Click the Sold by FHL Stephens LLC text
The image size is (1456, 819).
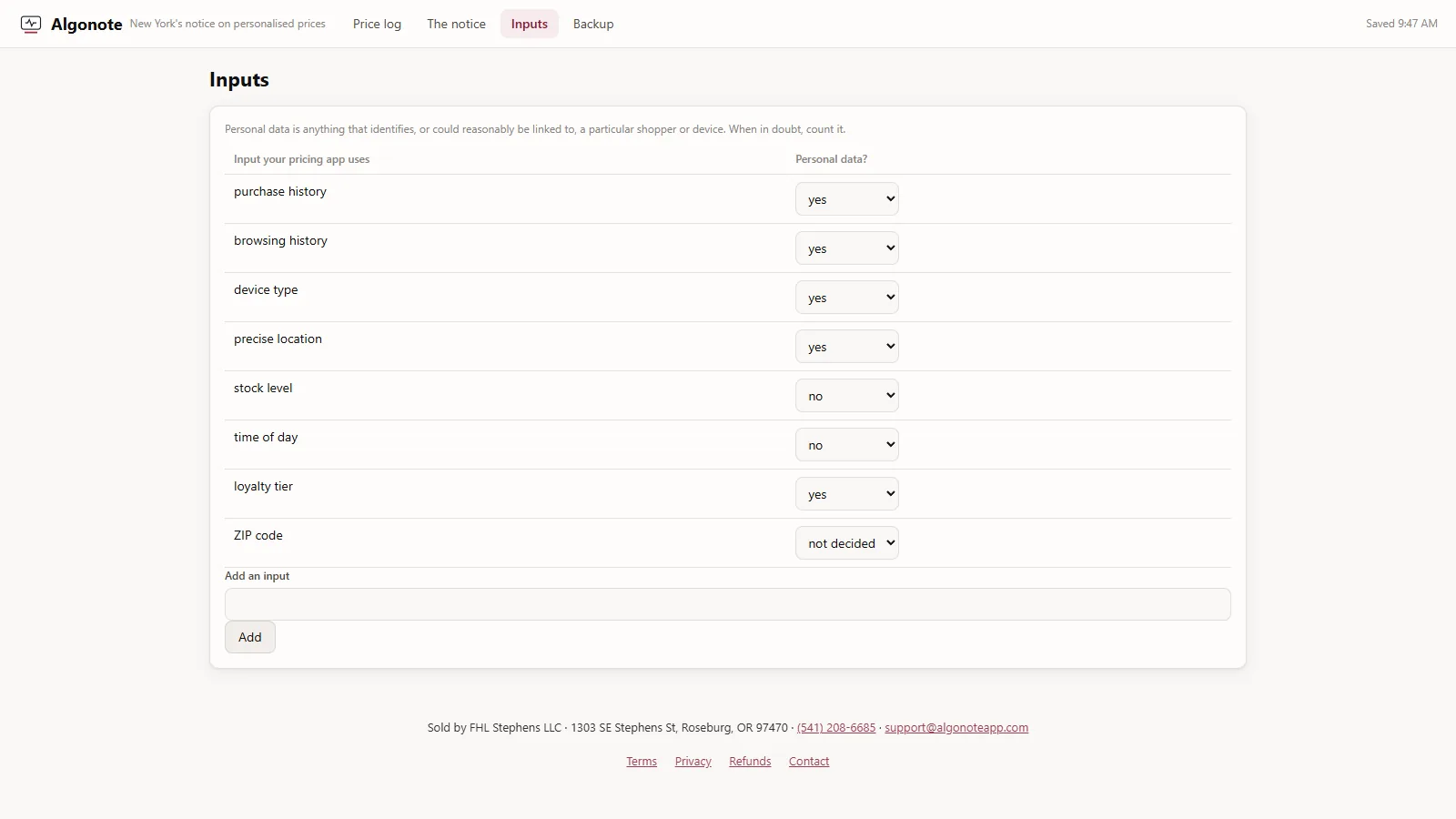(x=494, y=728)
